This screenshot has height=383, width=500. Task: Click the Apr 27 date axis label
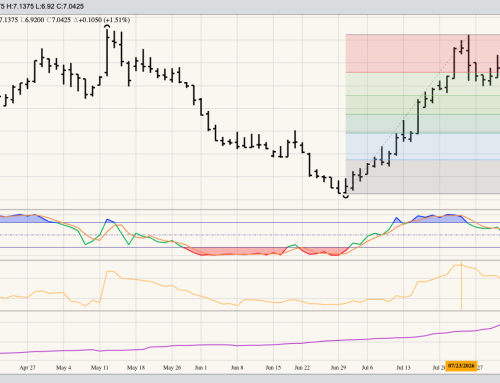click(x=27, y=368)
